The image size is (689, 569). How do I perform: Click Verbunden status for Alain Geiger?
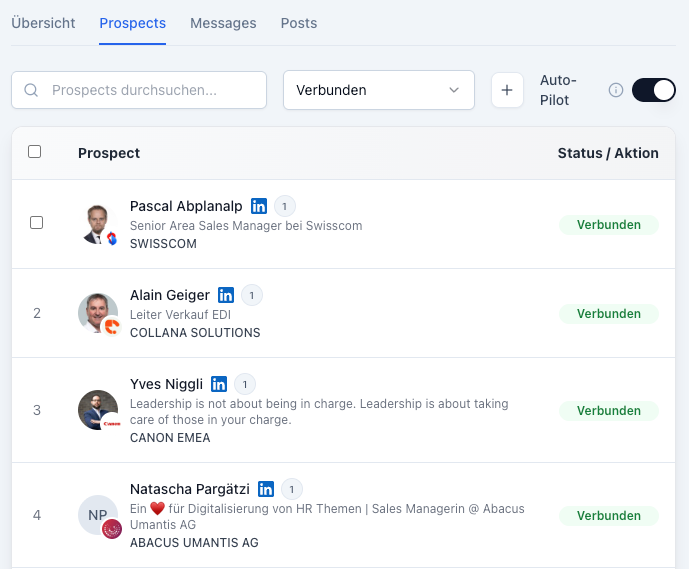tap(608, 314)
